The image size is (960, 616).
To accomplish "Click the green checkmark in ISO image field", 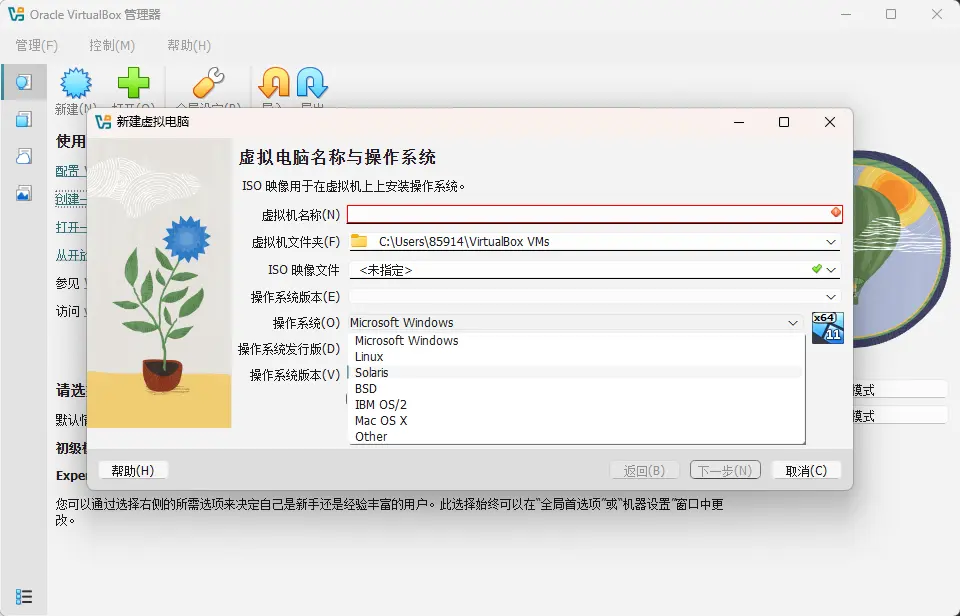I will click(816, 269).
